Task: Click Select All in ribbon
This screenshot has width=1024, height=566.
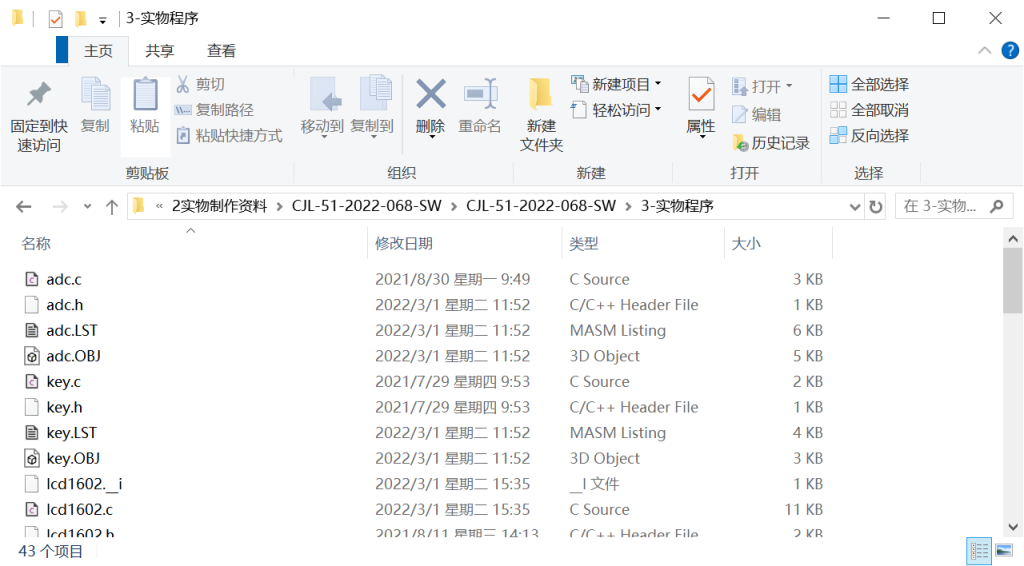Action: tap(869, 84)
